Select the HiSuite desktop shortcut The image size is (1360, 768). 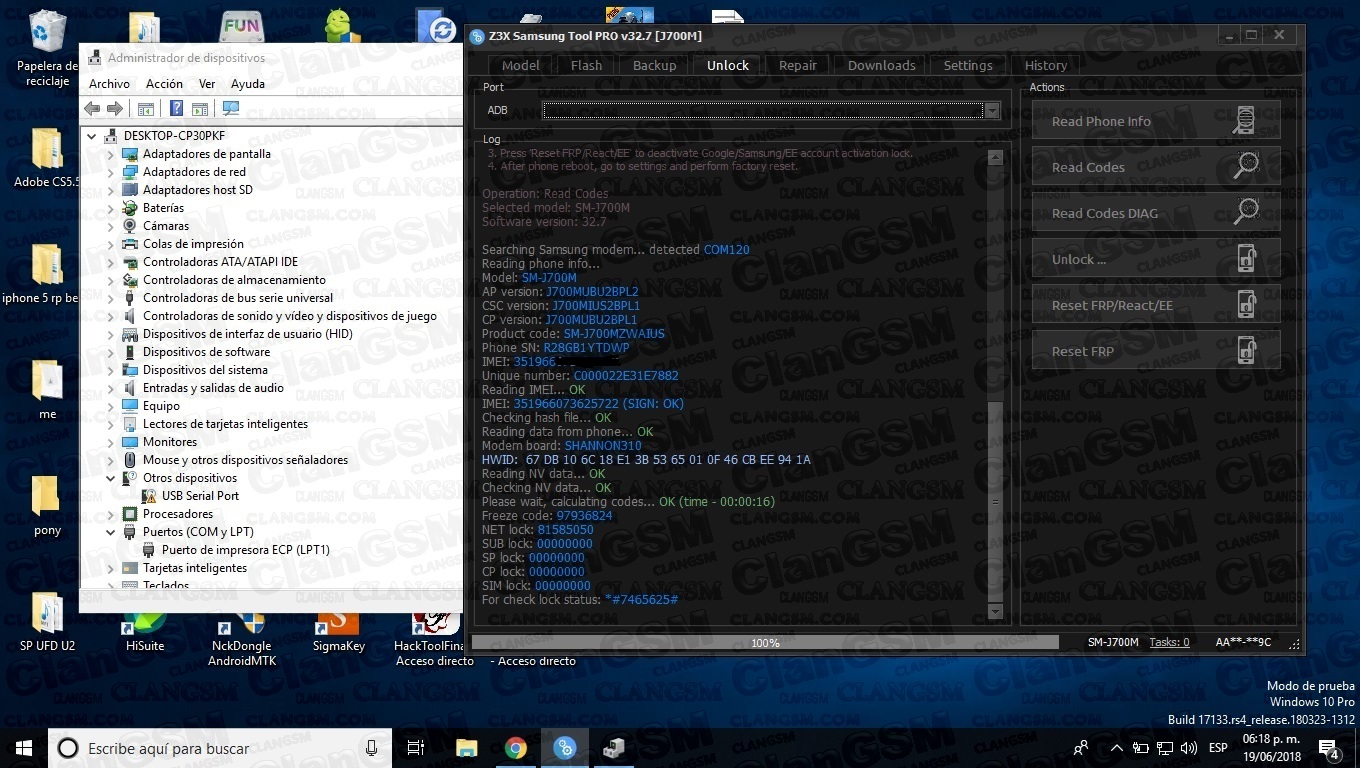145,632
